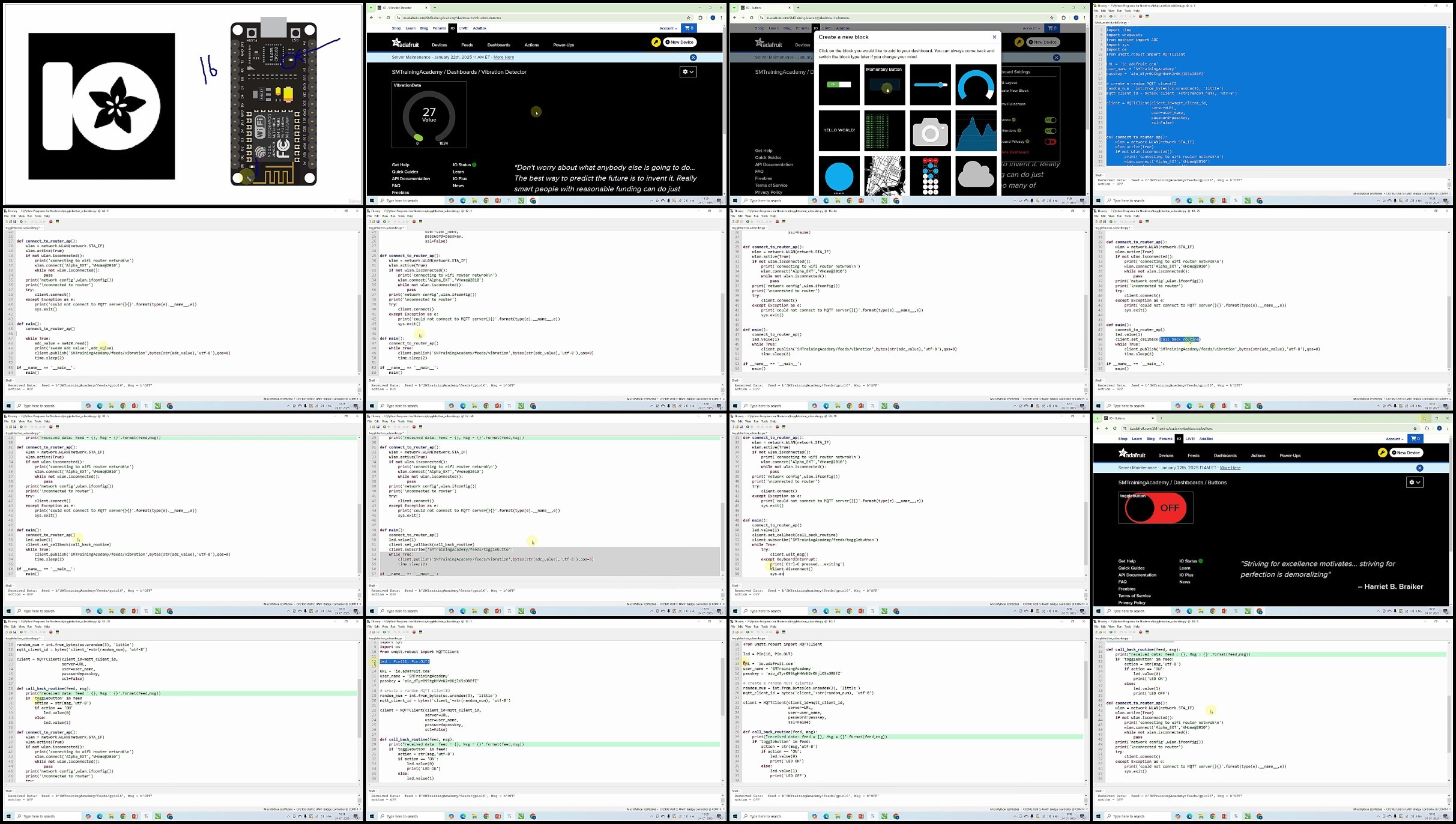
Task: Toggle the red togglebutton OFF switch
Action: [x=1156, y=508]
